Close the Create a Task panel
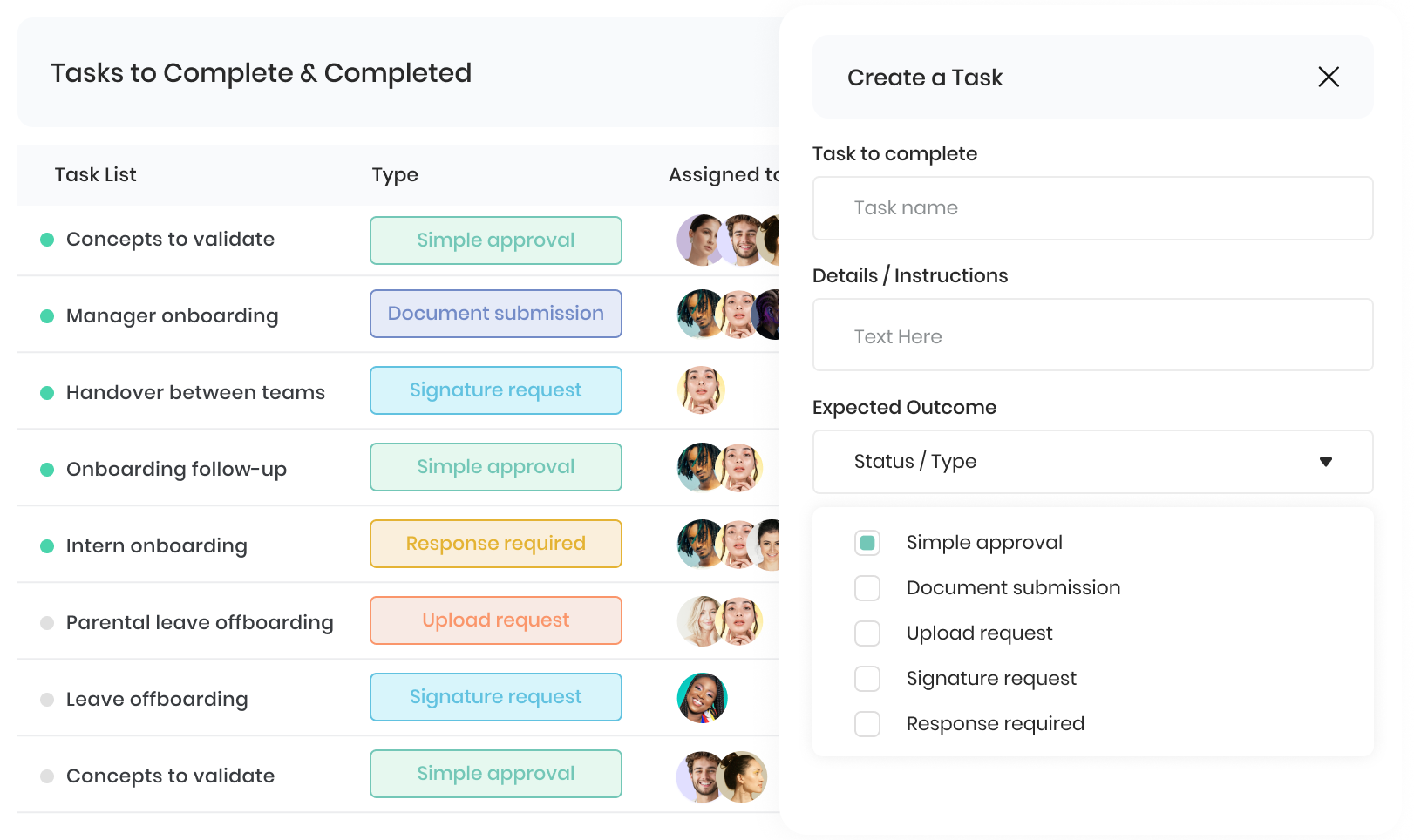Screen dimensions: 1414x840 click(x=1329, y=77)
